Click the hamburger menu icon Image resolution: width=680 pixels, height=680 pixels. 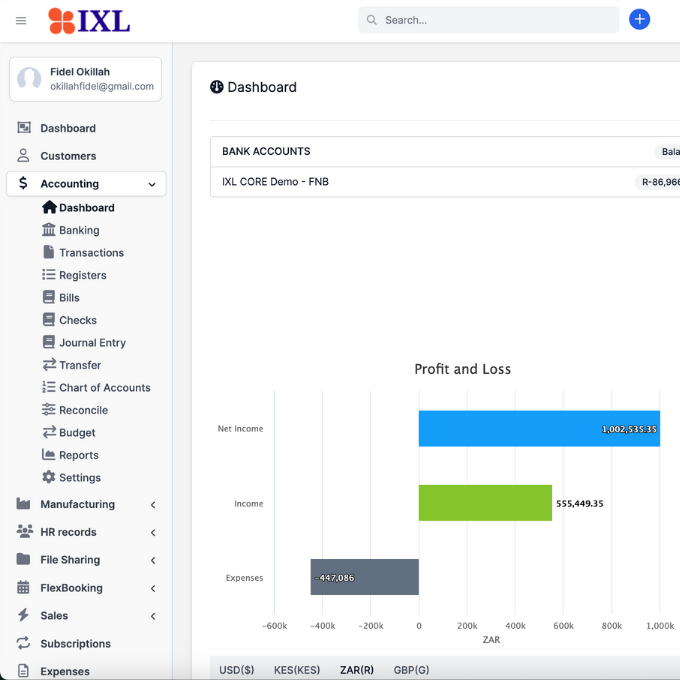point(21,20)
